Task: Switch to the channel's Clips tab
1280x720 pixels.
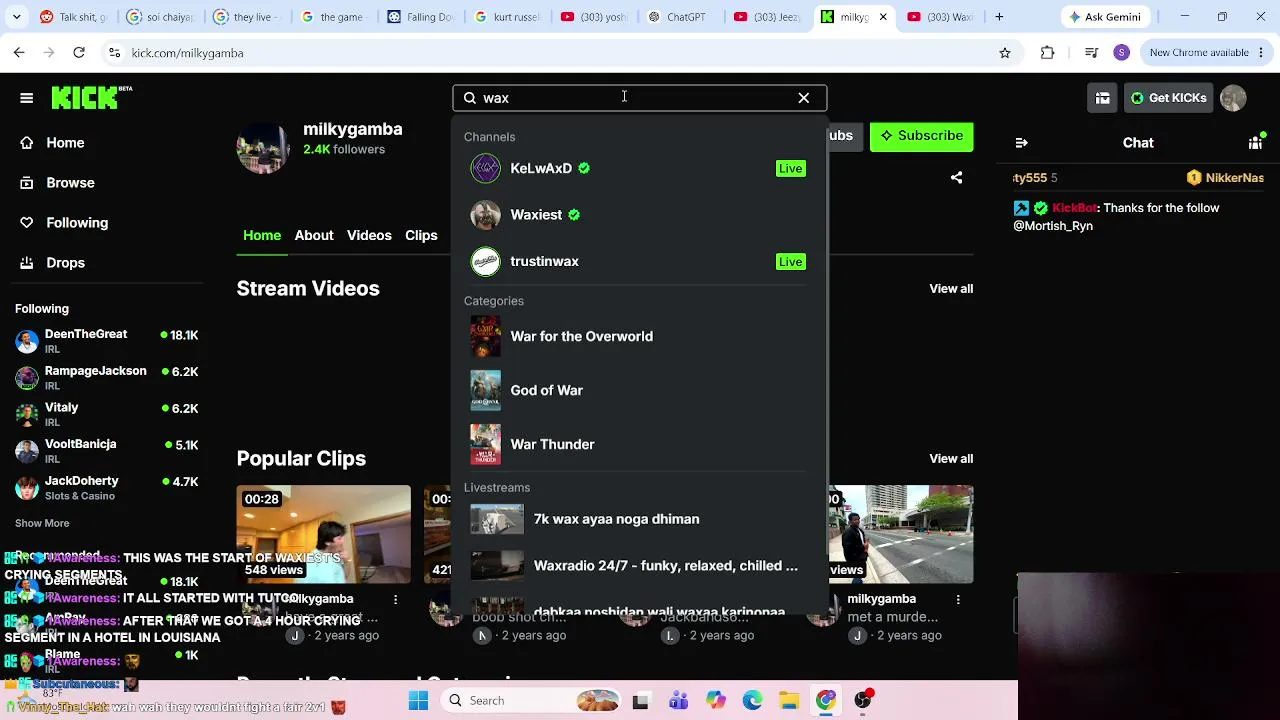Action: point(421,235)
